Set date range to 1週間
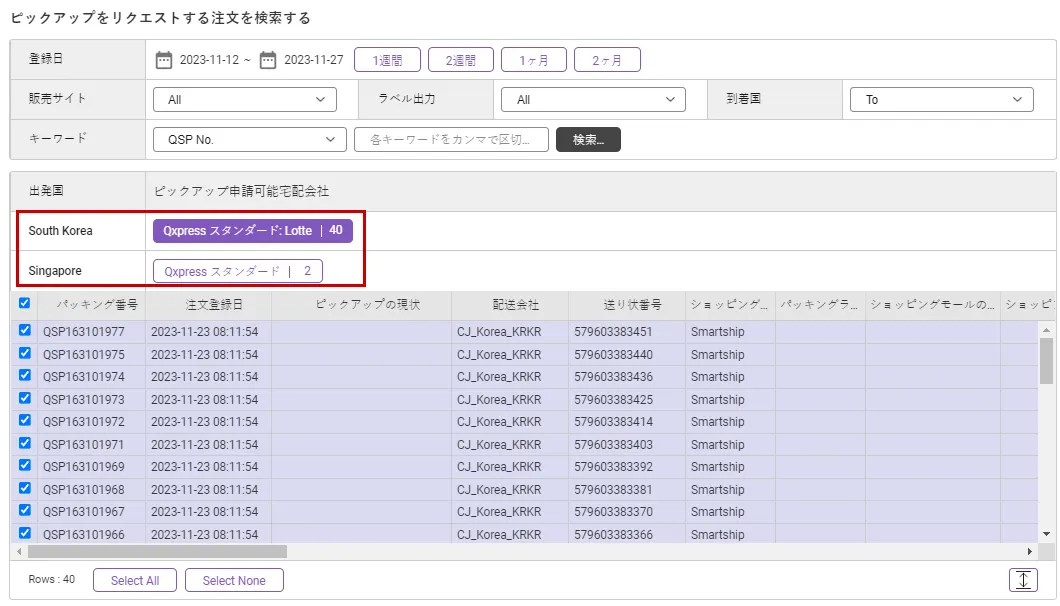This screenshot has height=606, width=1060. 387,60
